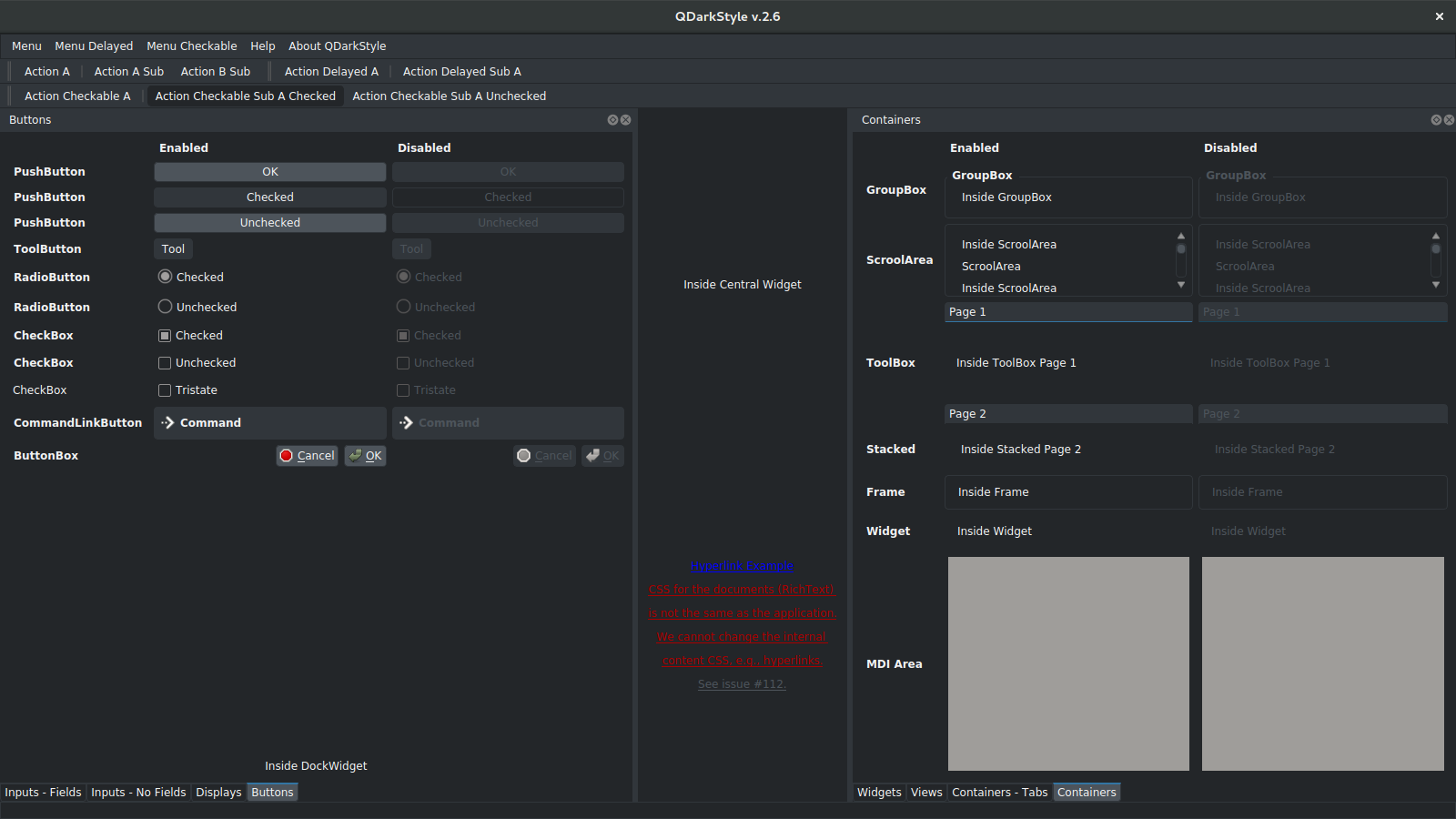
Task: Switch to the Displays tab
Action: point(218,793)
